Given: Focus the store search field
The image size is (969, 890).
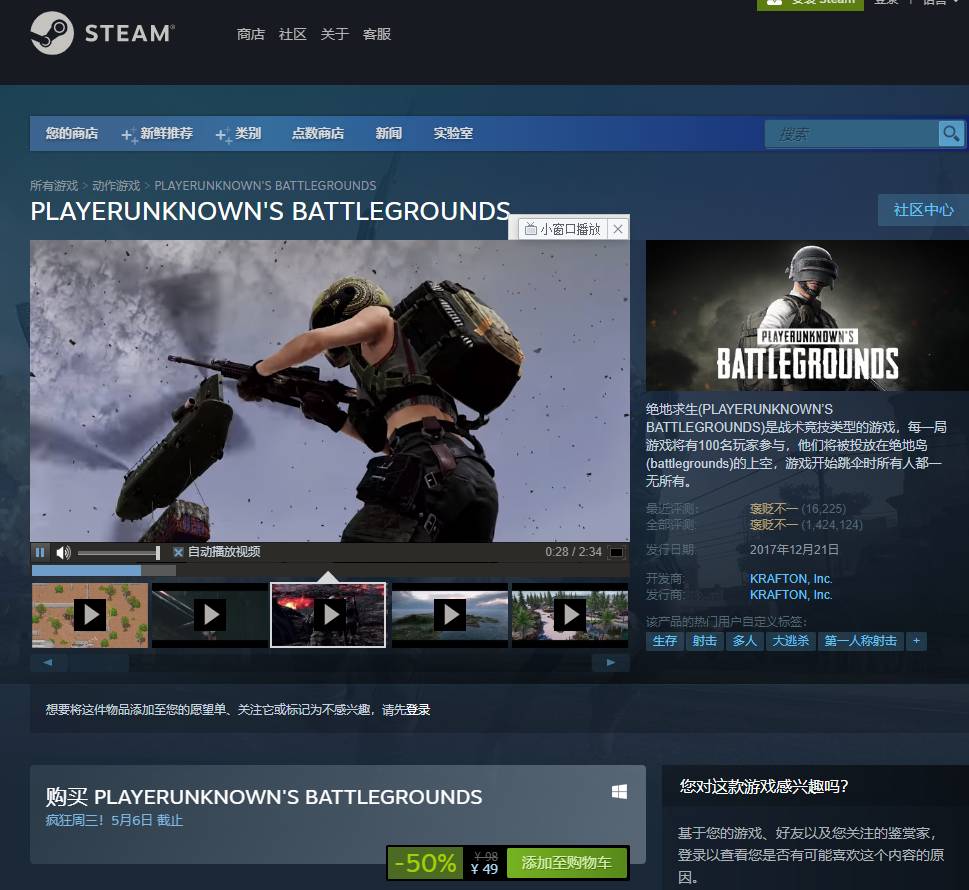Looking at the screenshot, I should pyautogui.click(x=852, y=134).
